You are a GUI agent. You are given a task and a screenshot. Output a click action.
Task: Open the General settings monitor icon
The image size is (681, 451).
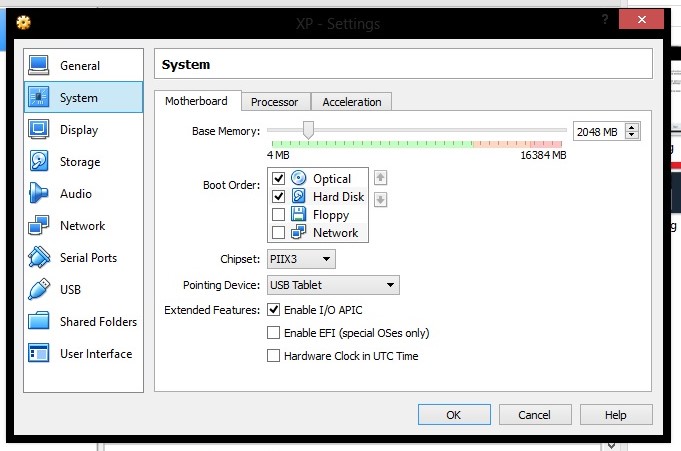click(x=39, y=66)
